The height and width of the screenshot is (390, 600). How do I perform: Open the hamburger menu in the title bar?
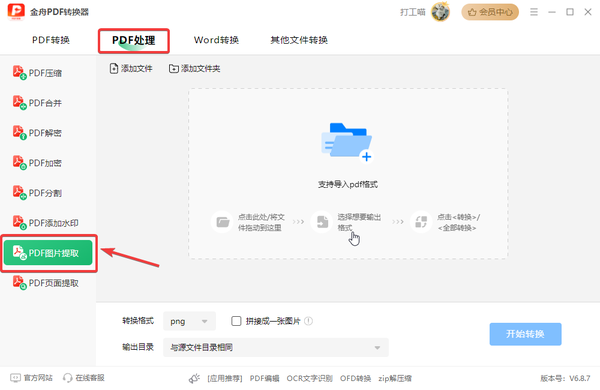(534, 12)
